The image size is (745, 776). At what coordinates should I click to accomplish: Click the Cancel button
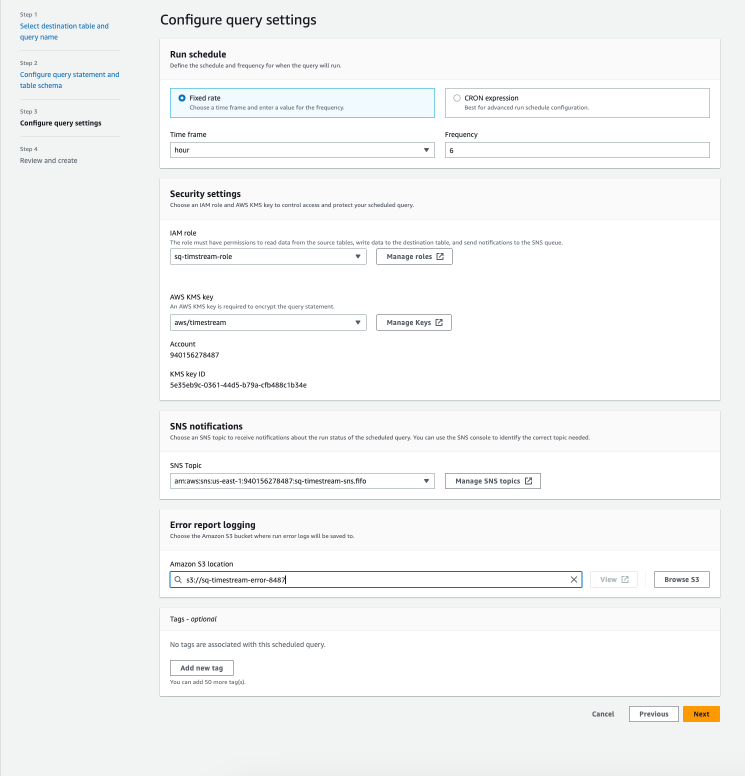coord(603,714)
